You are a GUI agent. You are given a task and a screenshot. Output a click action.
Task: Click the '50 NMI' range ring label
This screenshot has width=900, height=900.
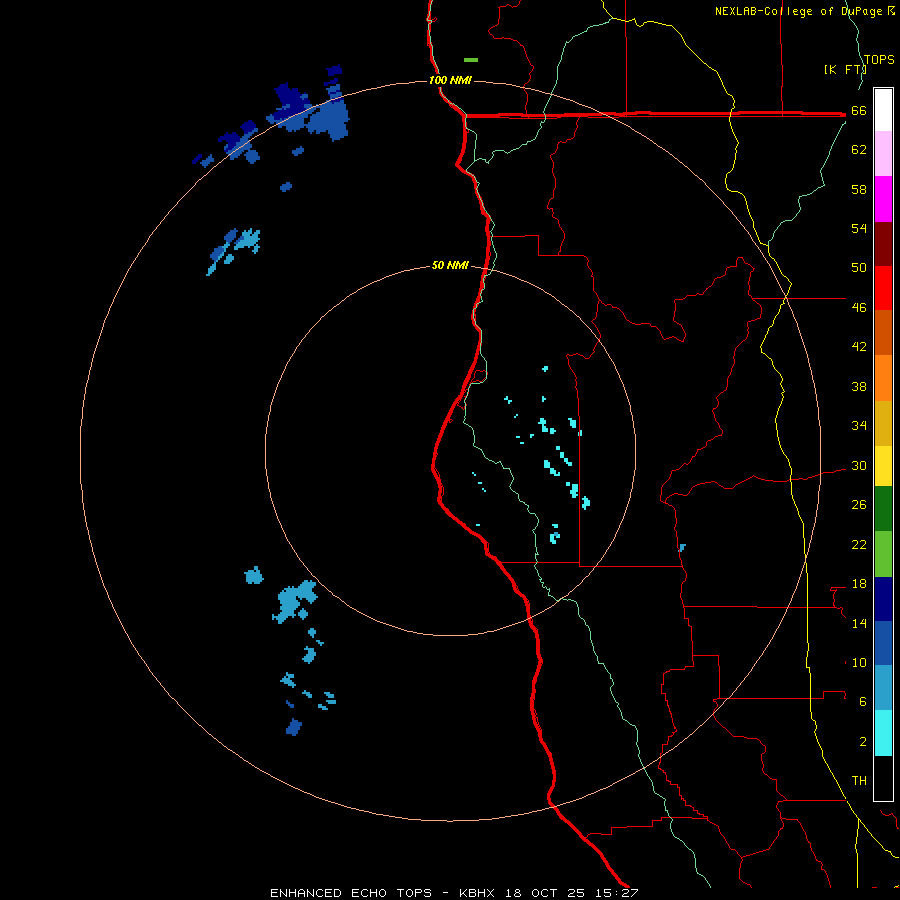450,265
